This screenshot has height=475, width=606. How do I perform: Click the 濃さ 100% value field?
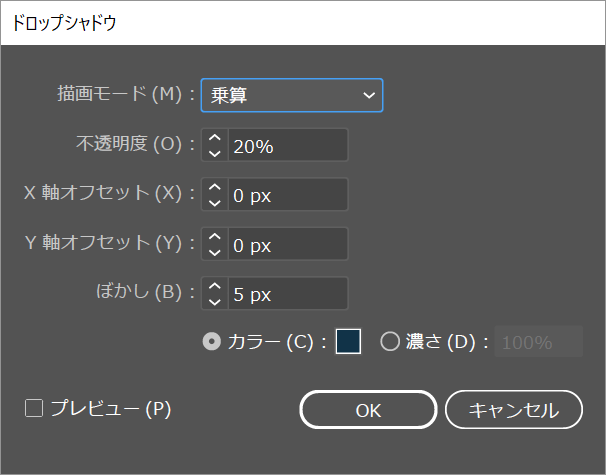[539, 341]
